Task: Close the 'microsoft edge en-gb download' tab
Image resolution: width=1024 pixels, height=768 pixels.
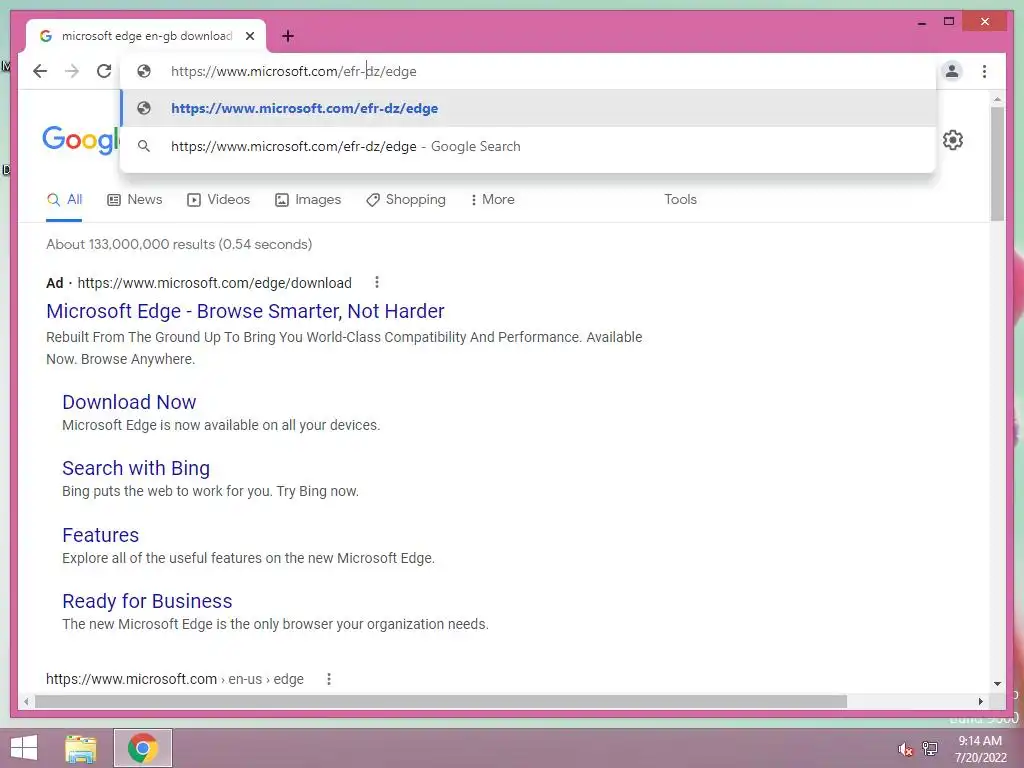Action: [x=250, y=36]
